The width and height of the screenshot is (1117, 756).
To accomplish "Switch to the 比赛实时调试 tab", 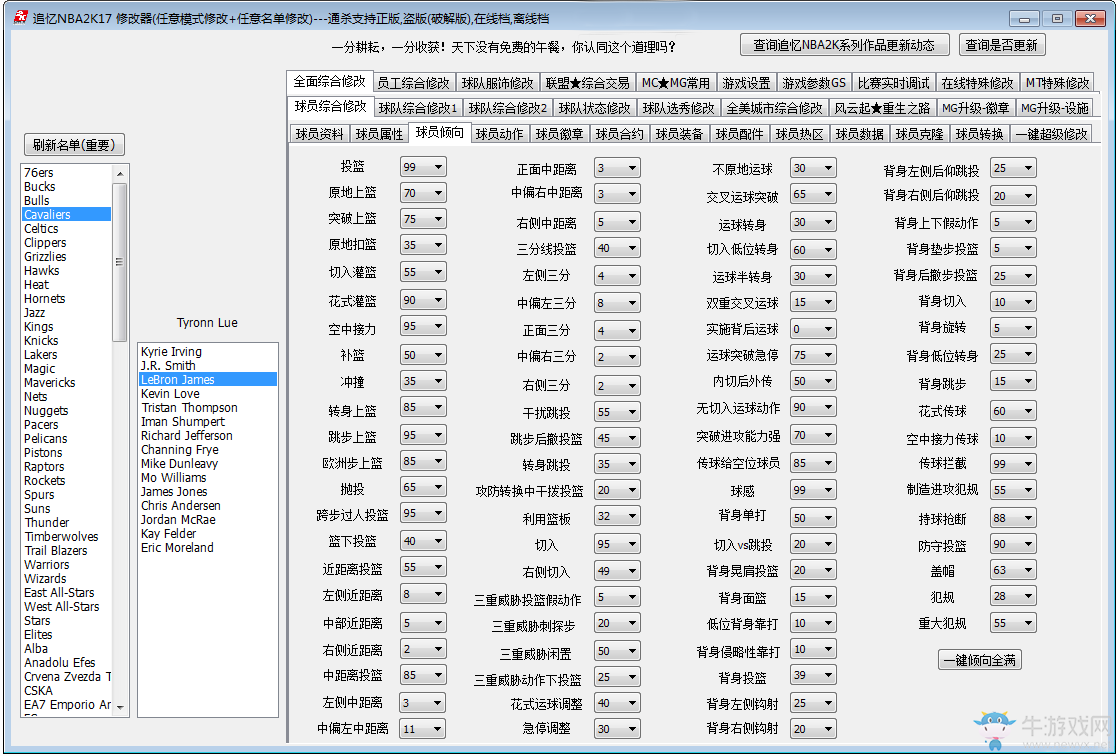I will (893, 83).
